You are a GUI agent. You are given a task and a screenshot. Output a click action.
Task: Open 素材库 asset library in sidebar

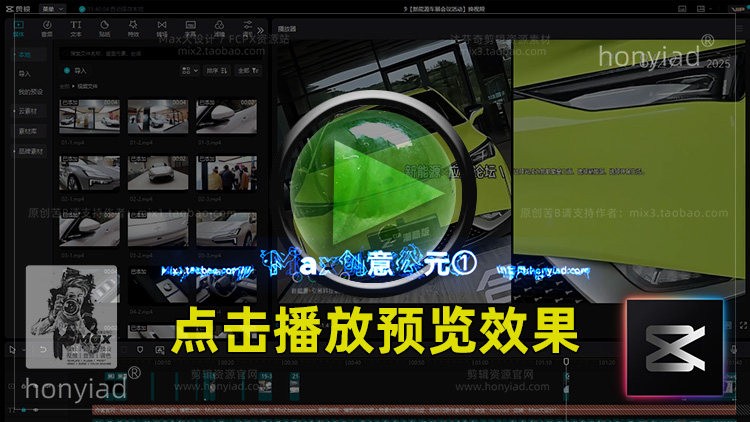28,131
